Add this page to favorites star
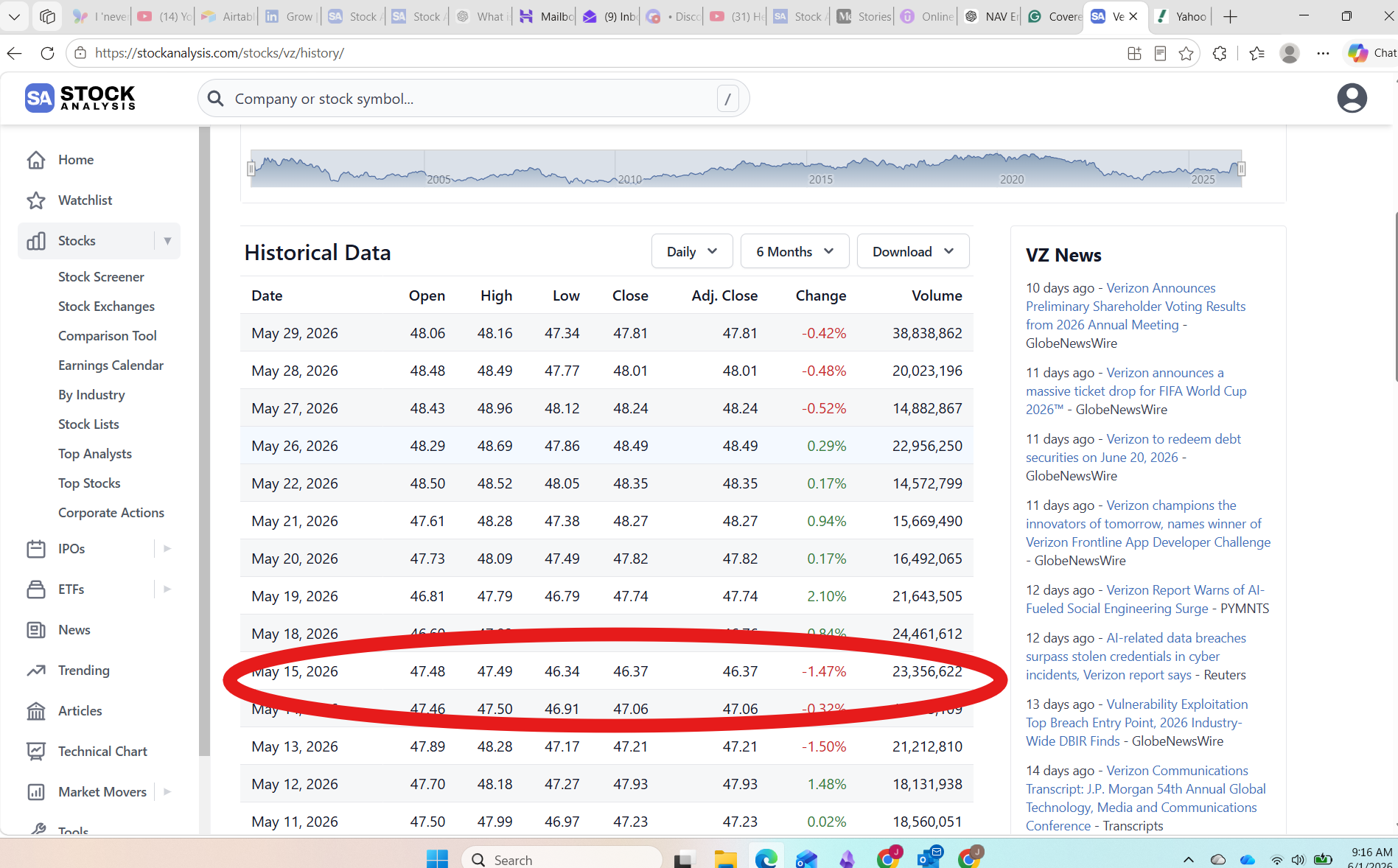The width and height of the screenshot is (1398, 868). pyautogui.click(x=1186, y=53)
